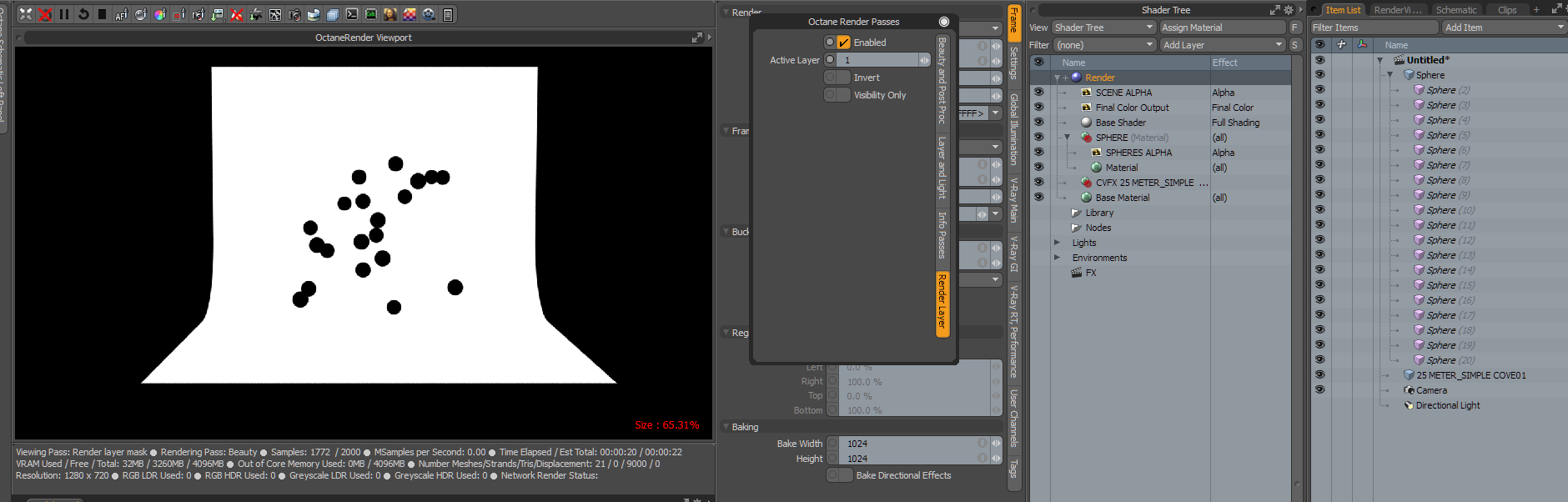Click the black square stop button
This screenshot has width=1568, height=502.
(x=102, y=14)
